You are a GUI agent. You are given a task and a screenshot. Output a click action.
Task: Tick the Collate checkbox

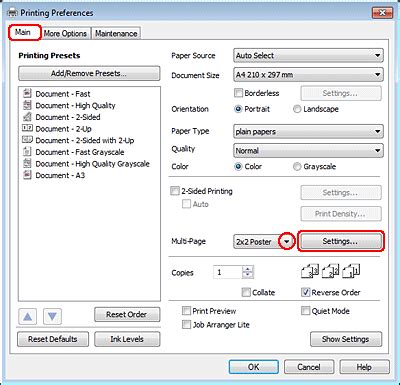click(x=246, y=292)
